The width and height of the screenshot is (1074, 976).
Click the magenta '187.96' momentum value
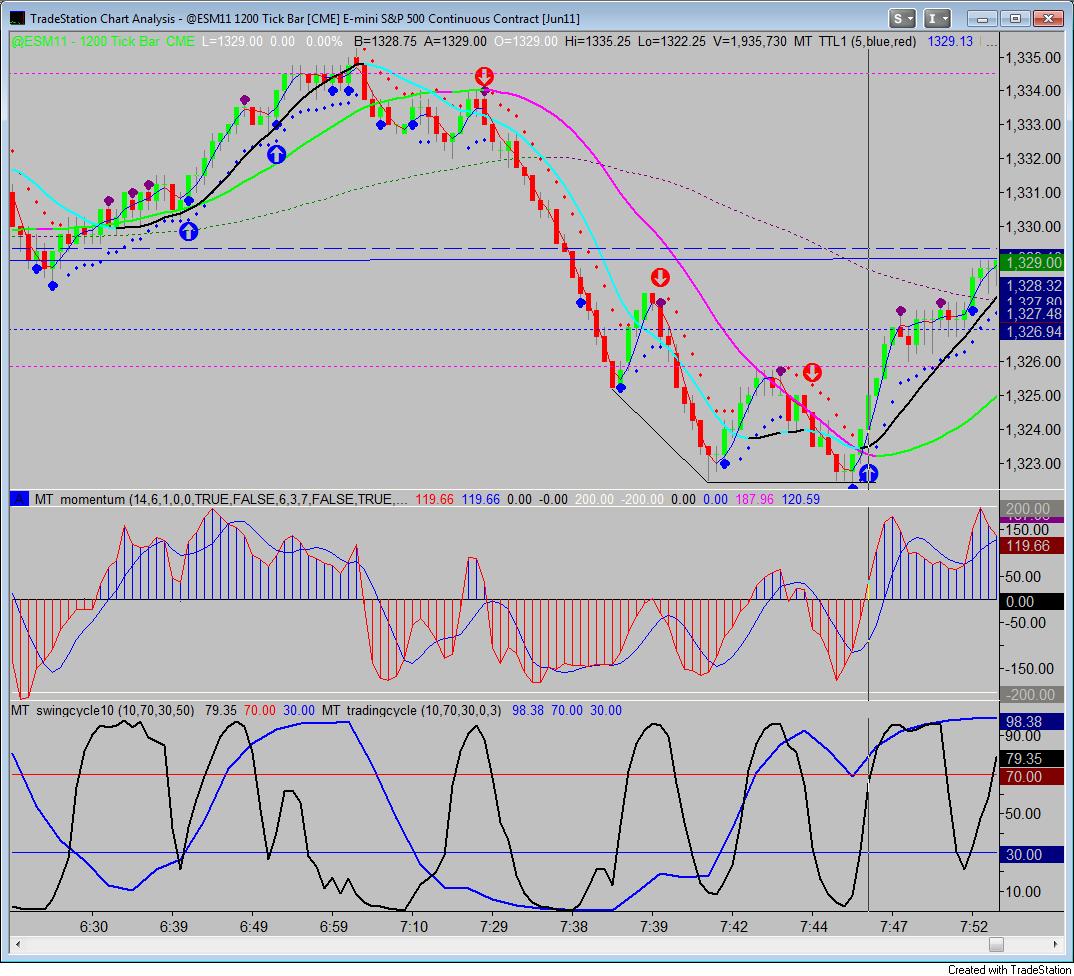tap(754, 499)
